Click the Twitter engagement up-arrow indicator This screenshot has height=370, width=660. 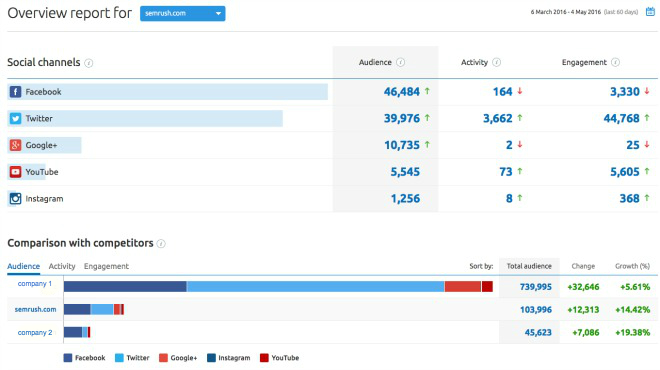647,118
